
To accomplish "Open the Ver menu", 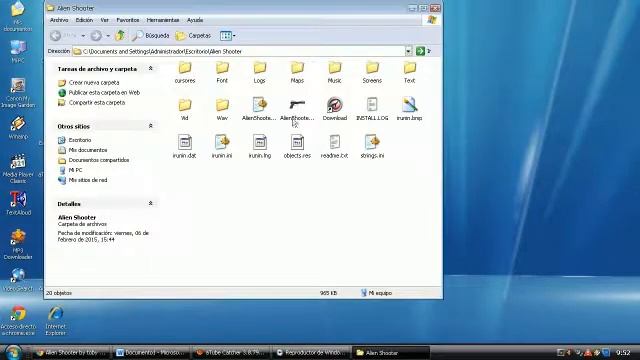I will click(x=104, y=20).
